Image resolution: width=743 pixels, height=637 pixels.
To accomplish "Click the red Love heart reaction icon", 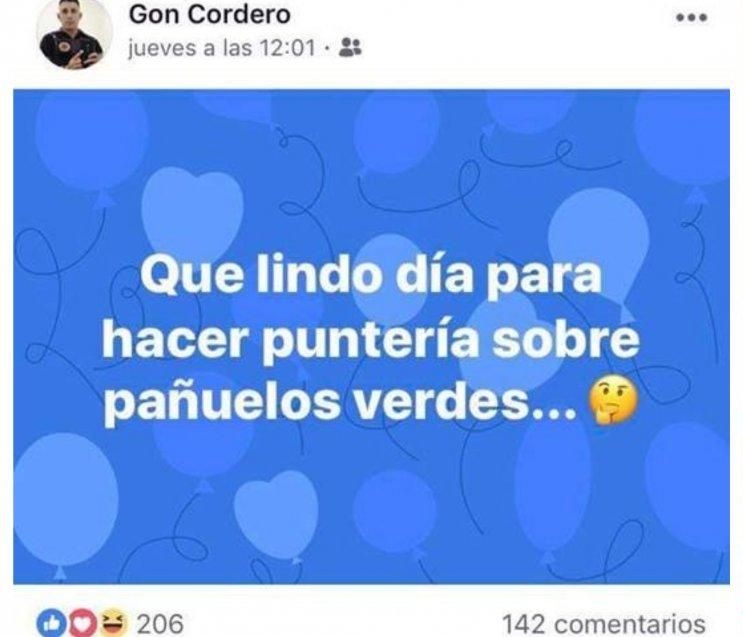I will [82, 623].
